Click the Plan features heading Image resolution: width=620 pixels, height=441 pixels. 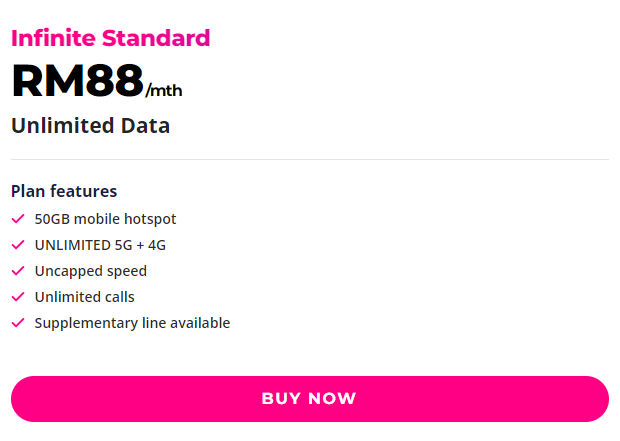64,191
